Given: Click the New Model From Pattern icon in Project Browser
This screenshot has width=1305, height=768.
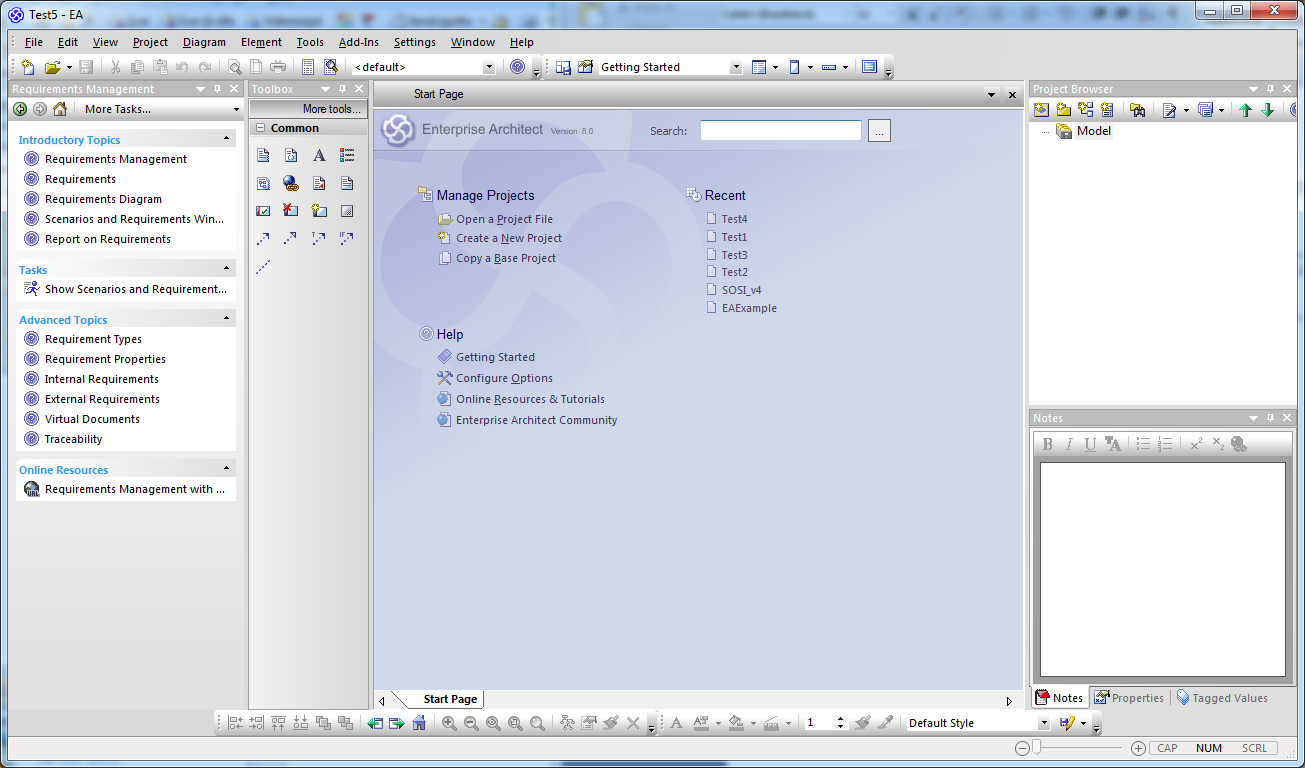Looking at the screenshot, I should [1041, 109].
